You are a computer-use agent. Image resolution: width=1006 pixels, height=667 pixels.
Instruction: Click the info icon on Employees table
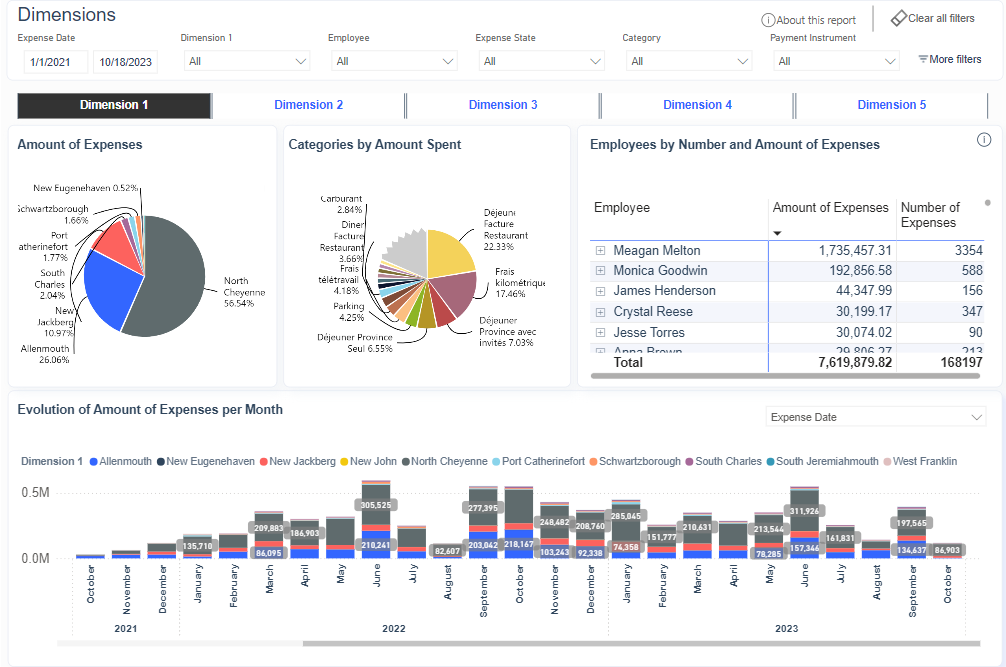point(983,140)
